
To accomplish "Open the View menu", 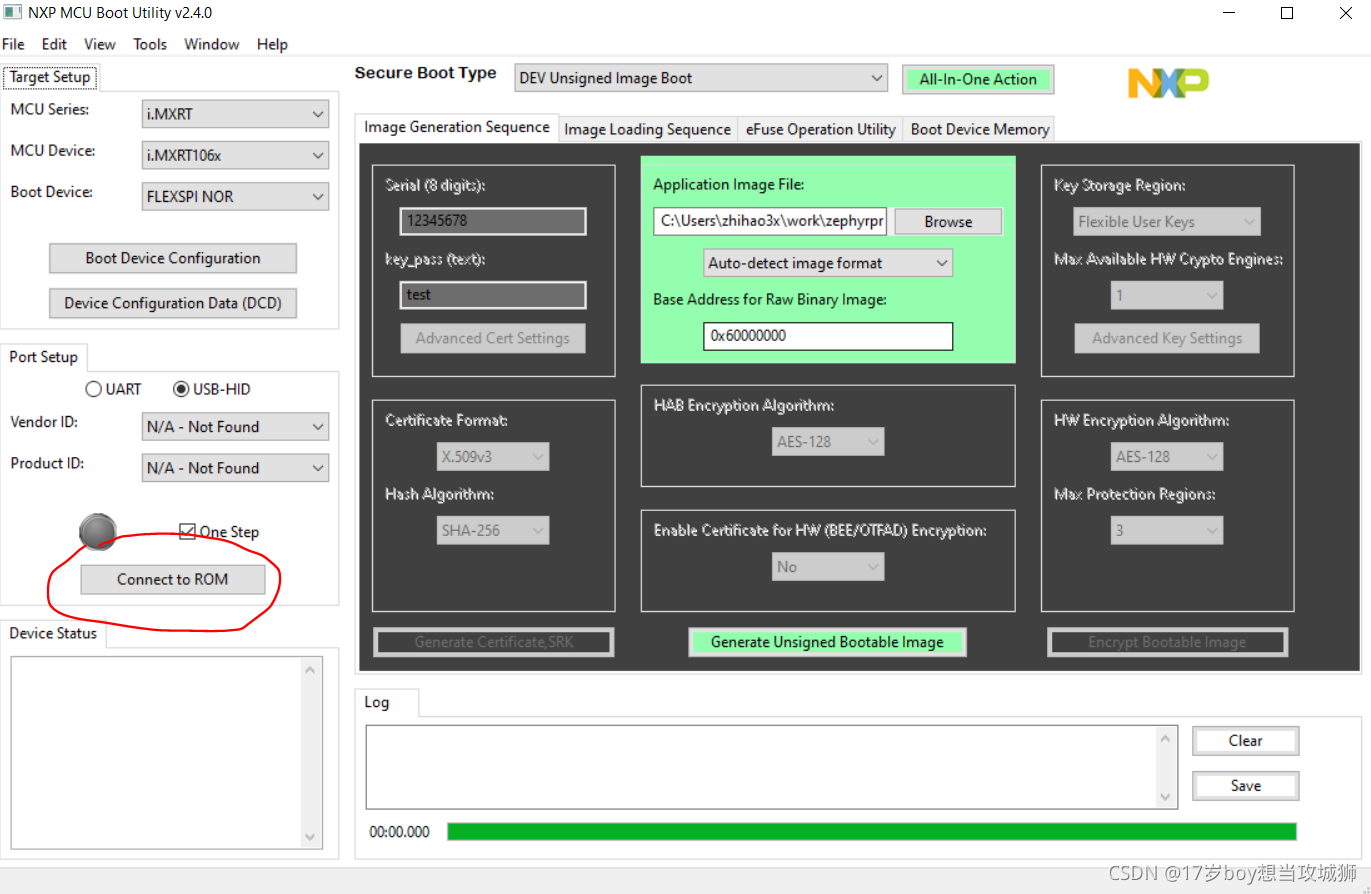I will pos(99,44).
